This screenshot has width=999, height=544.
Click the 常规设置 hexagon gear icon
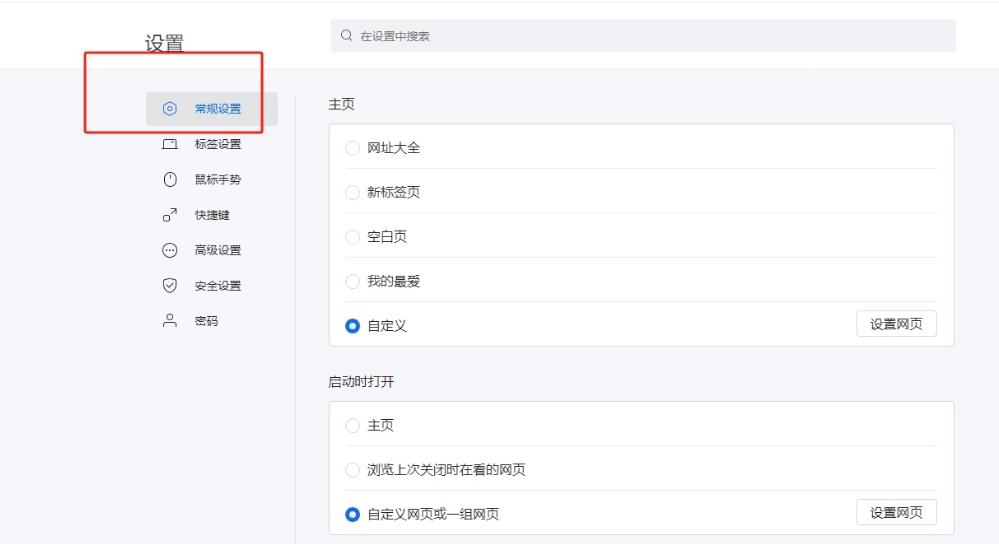click(170, 109)
